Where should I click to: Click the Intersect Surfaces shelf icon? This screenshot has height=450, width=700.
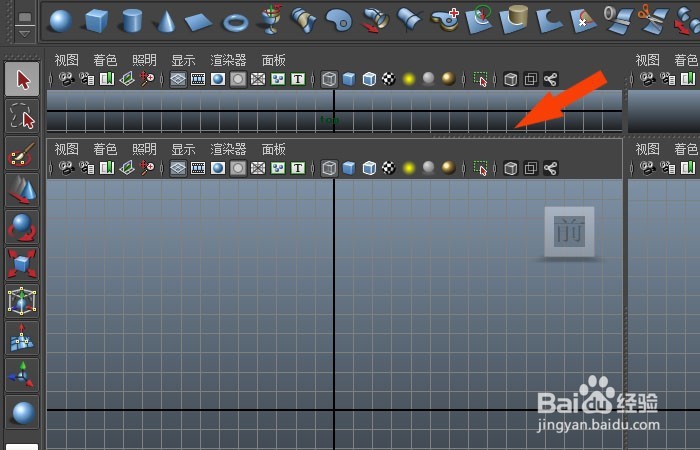tap(514, 20)
